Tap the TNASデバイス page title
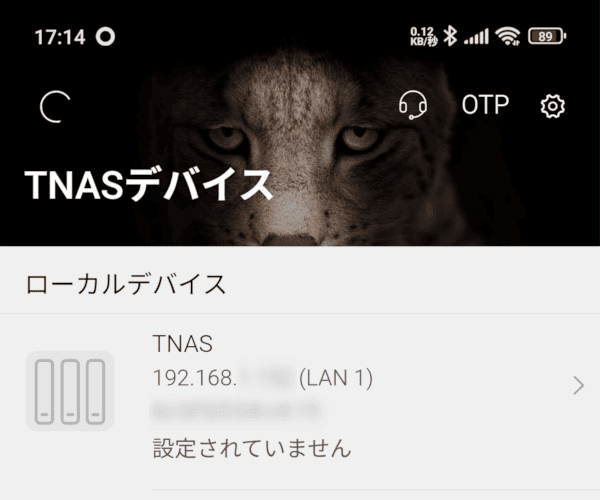 [x=148, y=185]
